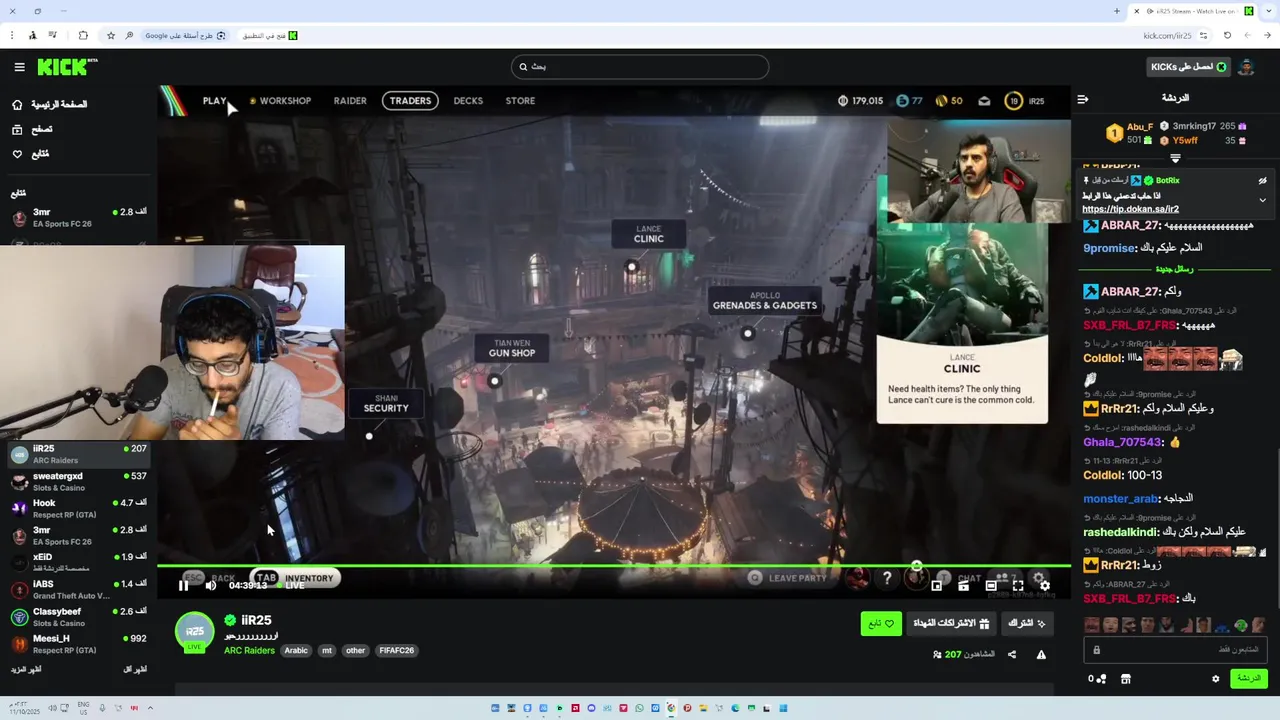Open the user profile avatar menu
This screenshot has height=720, width=1280.
1246,67
